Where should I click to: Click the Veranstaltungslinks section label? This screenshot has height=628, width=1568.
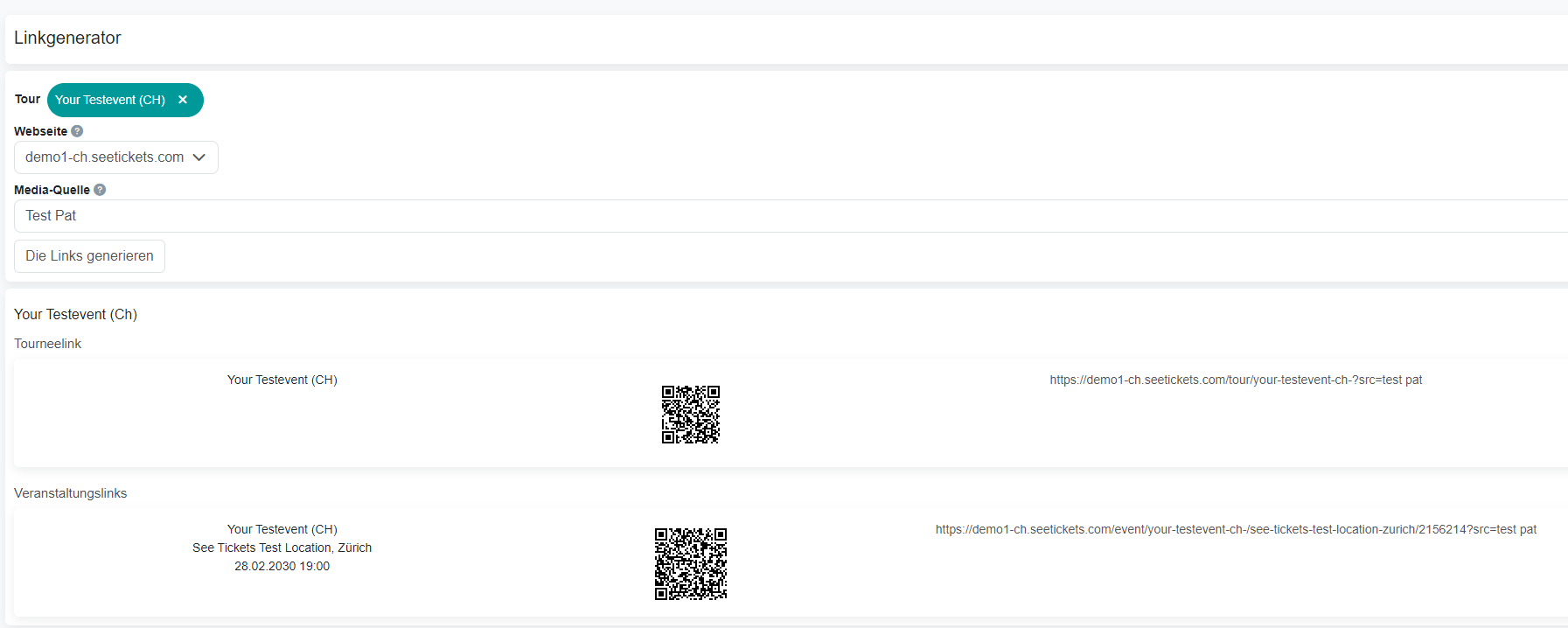70,493
